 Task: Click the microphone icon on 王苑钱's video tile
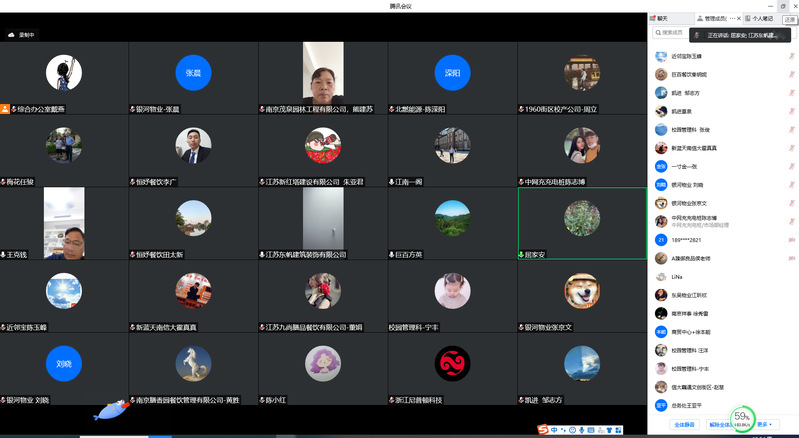4,255
